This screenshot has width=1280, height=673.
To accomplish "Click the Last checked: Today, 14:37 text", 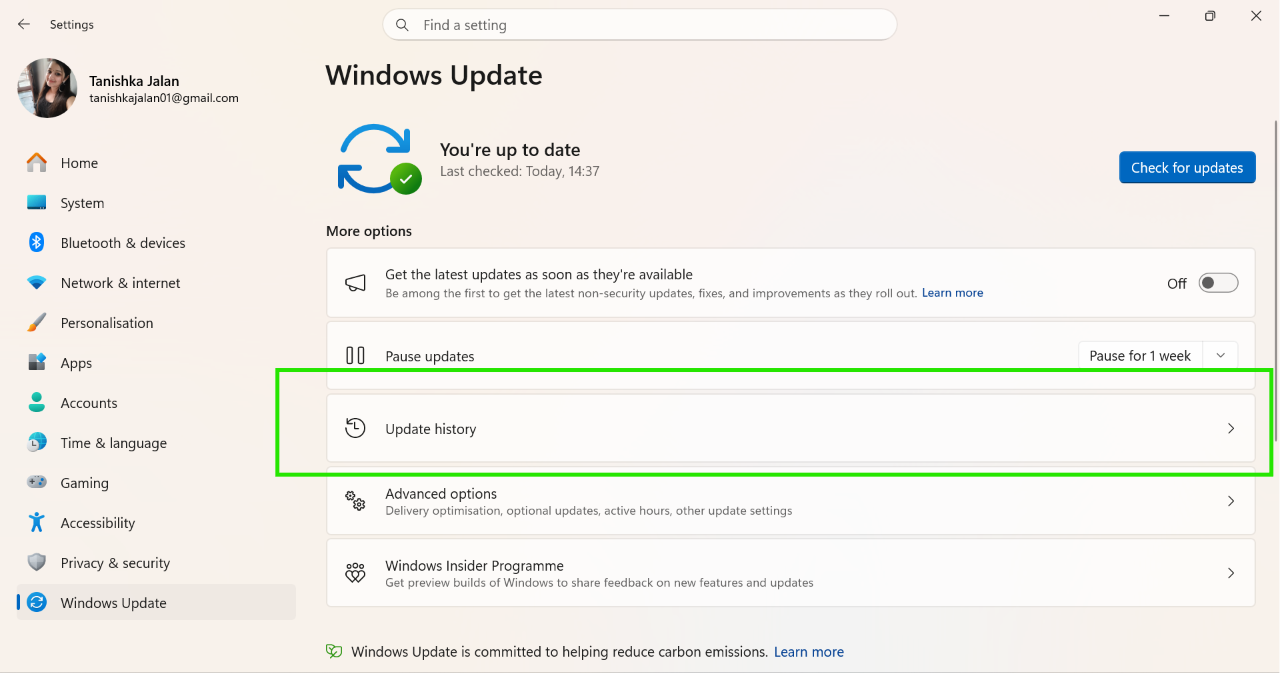I will pos(520,171).
